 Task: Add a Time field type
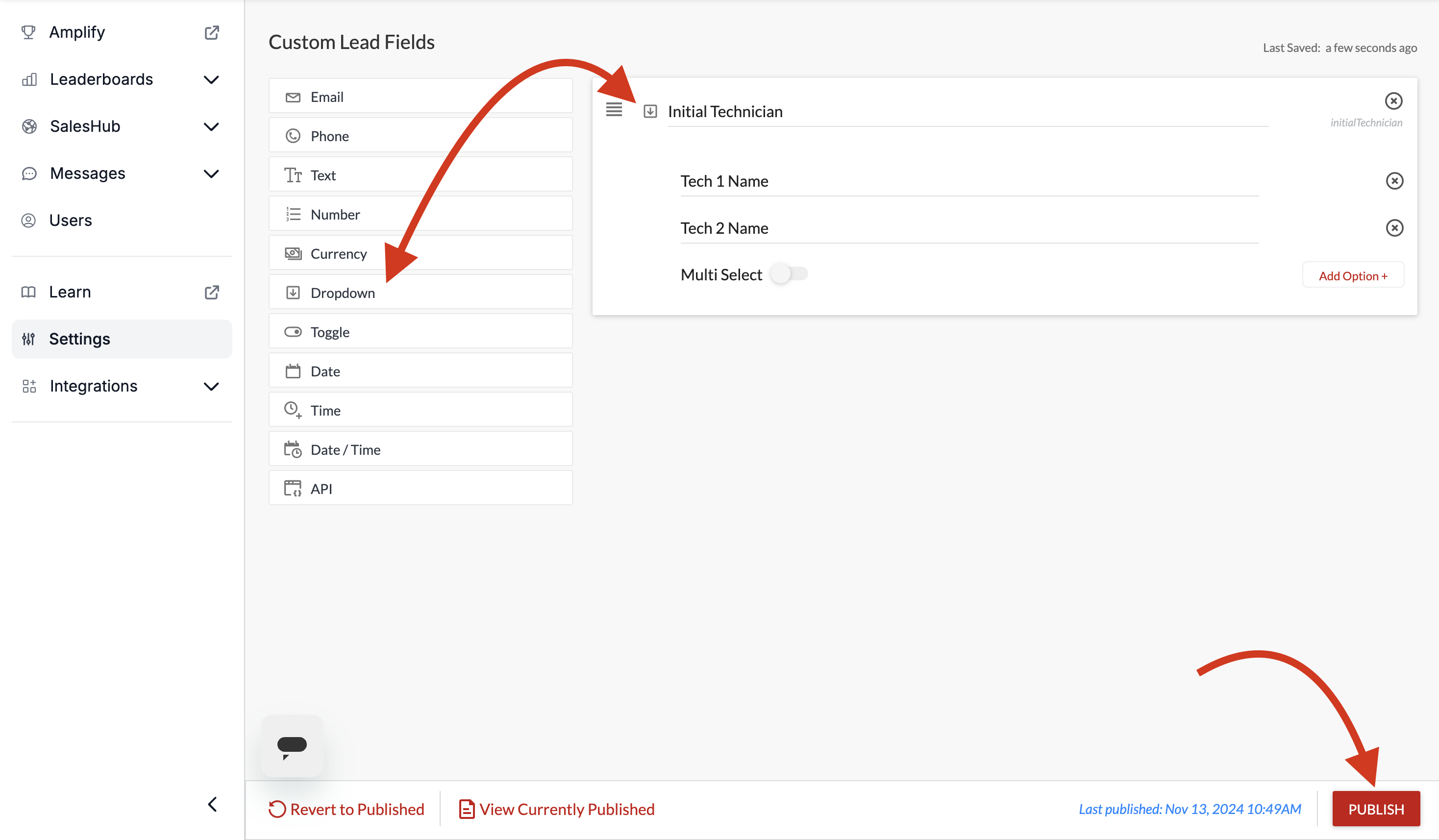pyautogui.click(x=420, y=409)
